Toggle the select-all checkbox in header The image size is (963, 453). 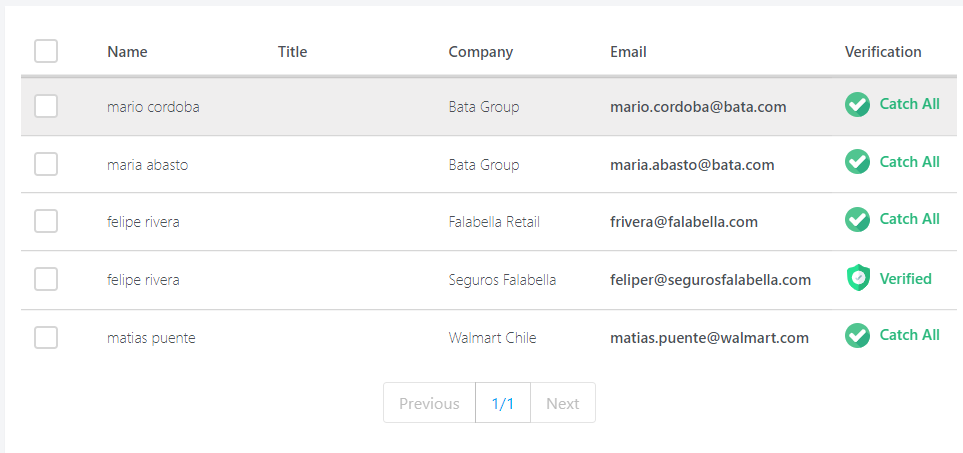coord(46,51)
